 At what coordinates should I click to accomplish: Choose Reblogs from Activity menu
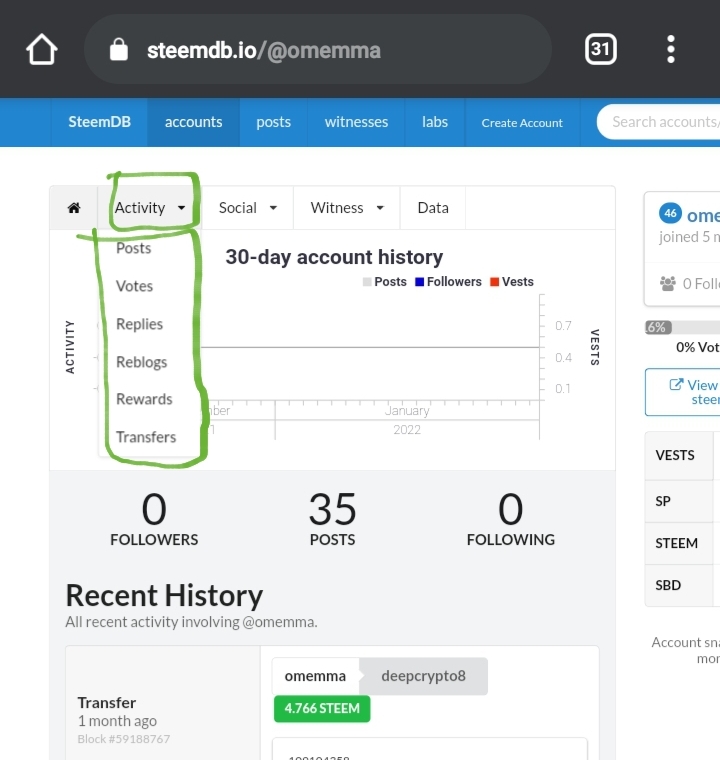click(x=142, y=362)
